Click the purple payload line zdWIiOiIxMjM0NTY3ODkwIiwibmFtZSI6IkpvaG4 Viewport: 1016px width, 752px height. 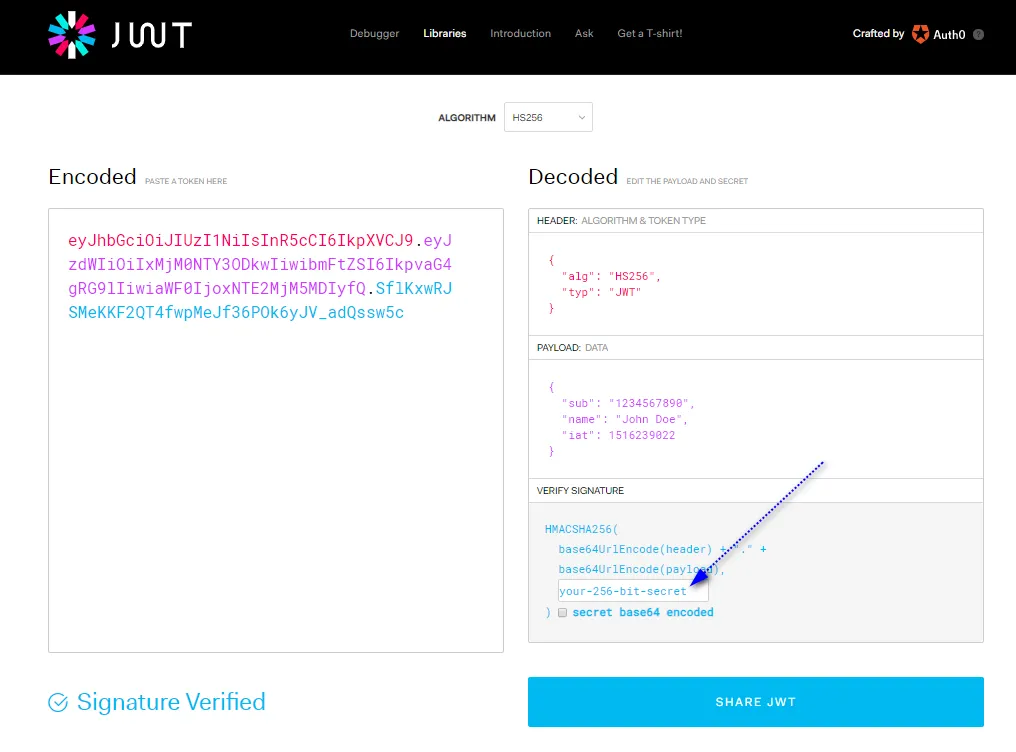(260, 264)
